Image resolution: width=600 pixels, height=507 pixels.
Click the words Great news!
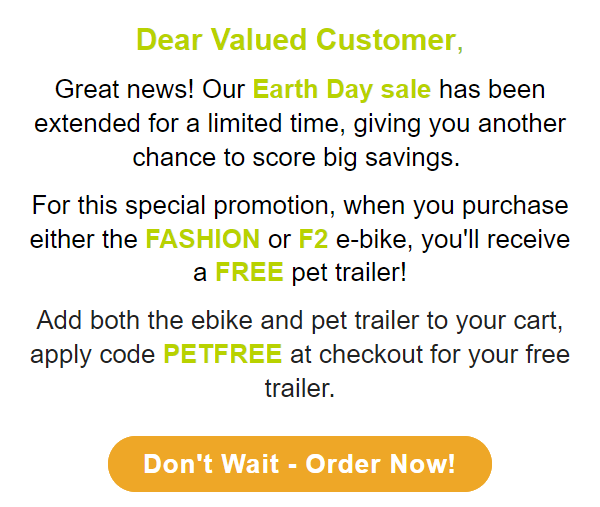(x=124, y=90)
